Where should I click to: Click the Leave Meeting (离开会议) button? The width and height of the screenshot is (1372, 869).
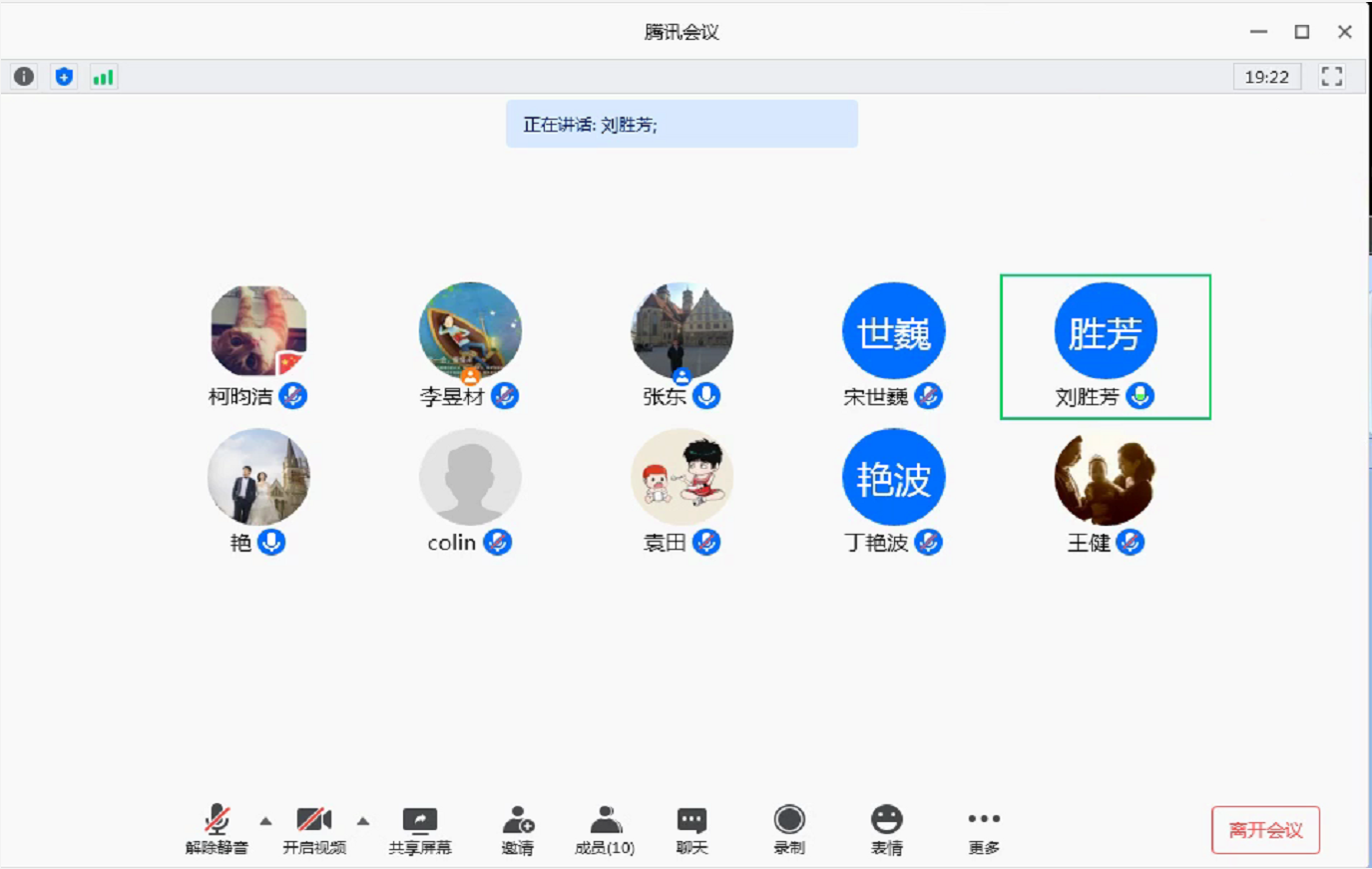click(1265, 830)
